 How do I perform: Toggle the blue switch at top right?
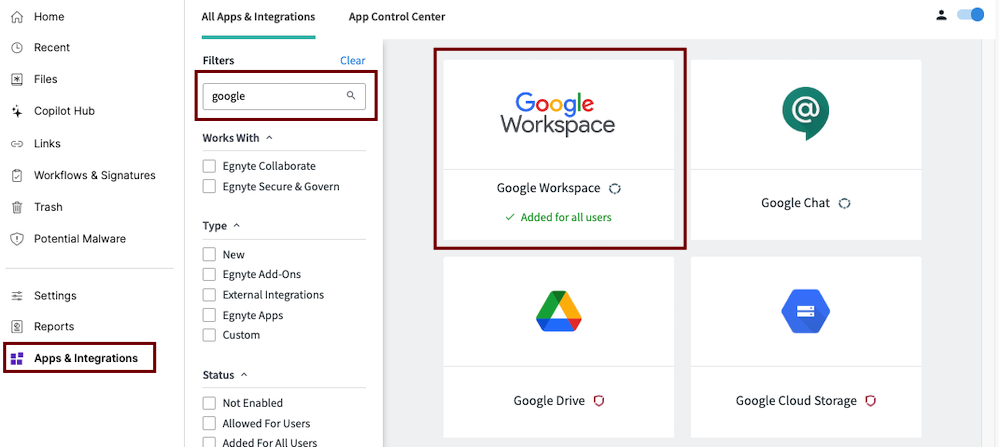[970, 15]
